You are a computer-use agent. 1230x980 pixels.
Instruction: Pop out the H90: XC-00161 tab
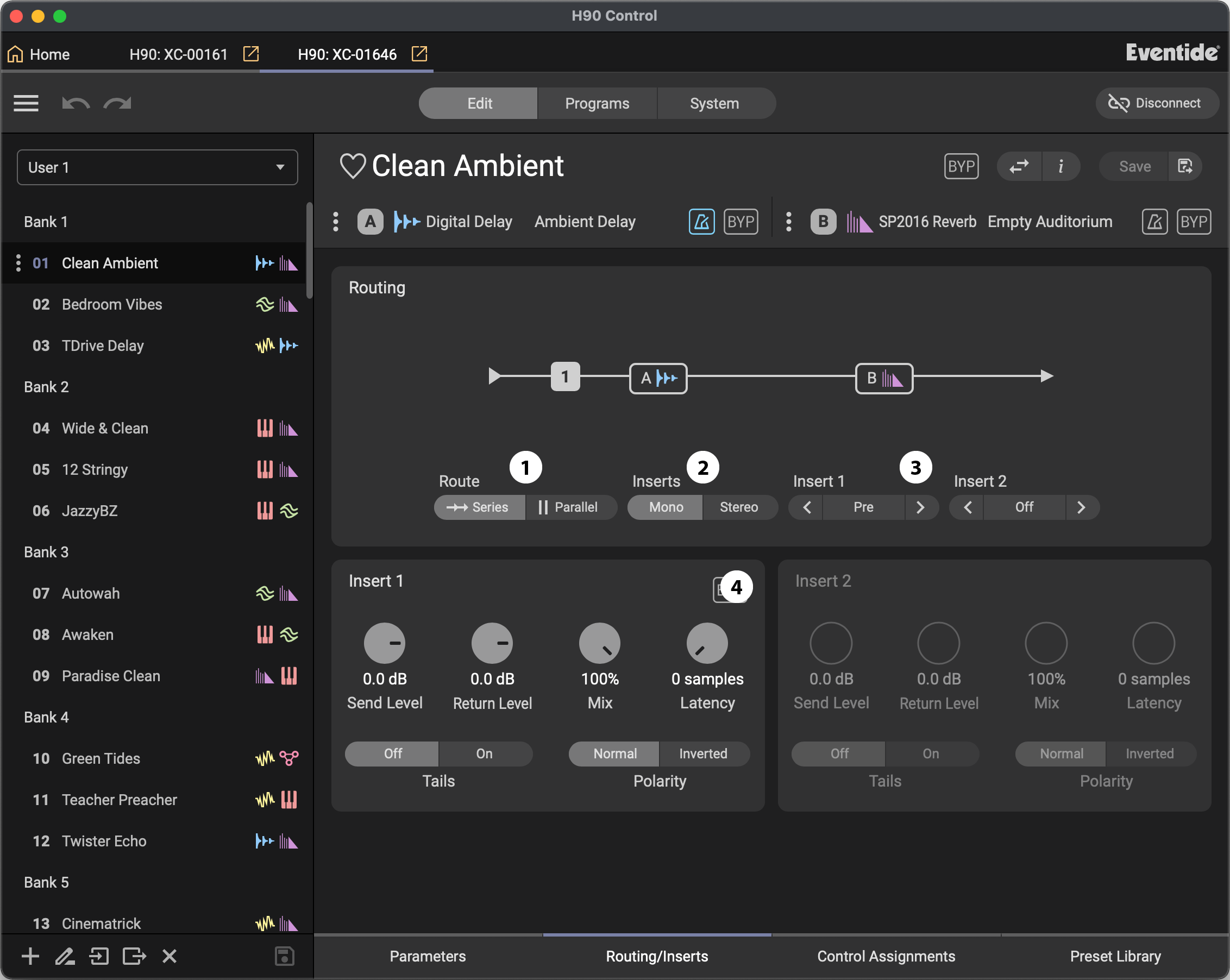tap(251, 54)
